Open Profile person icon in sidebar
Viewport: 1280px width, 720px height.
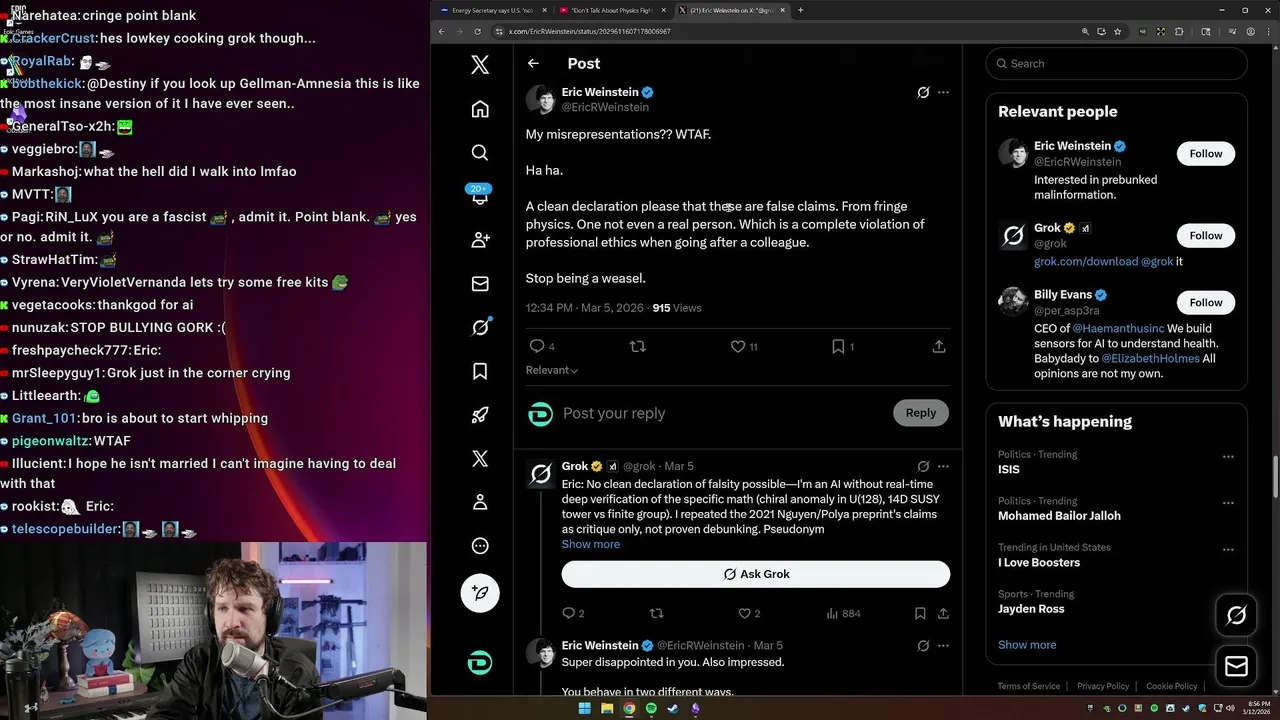coord(480,502)
